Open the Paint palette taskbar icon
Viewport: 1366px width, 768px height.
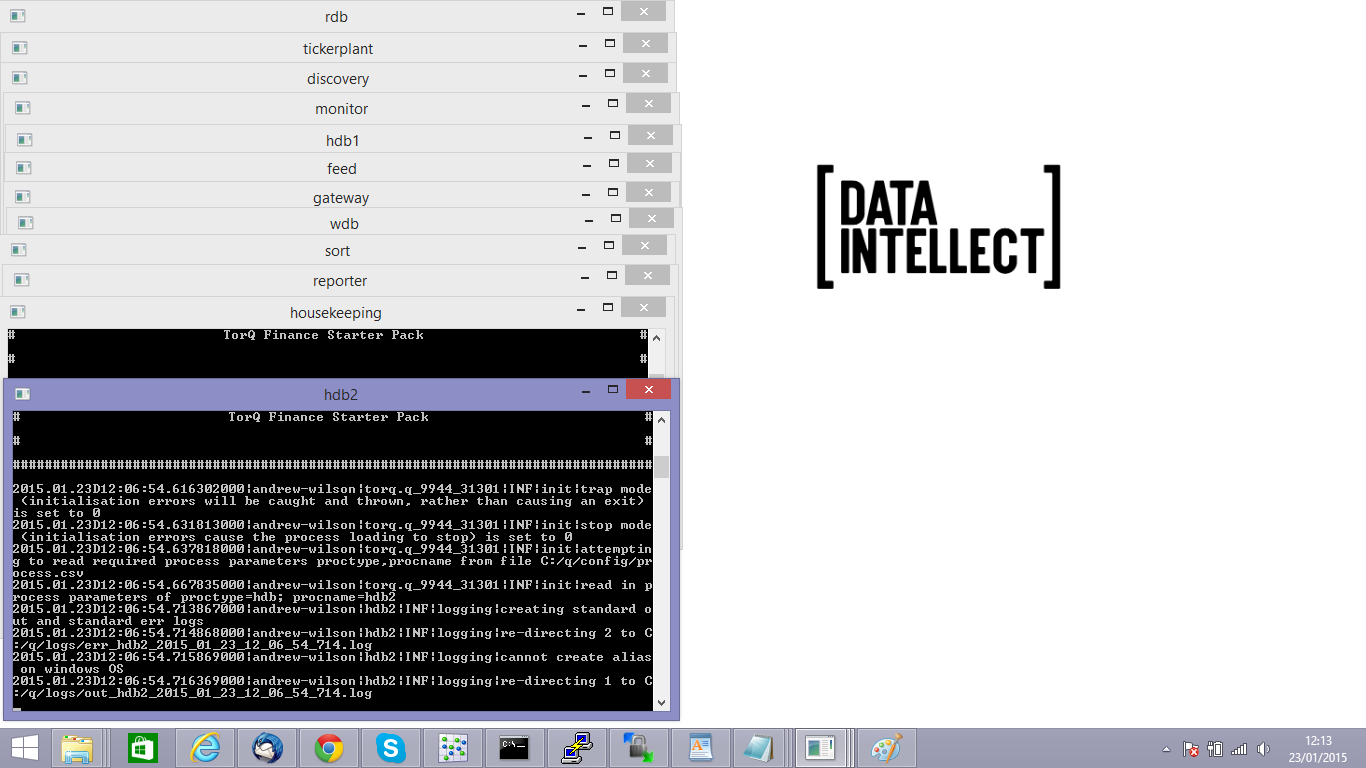(x=886, y=748)
